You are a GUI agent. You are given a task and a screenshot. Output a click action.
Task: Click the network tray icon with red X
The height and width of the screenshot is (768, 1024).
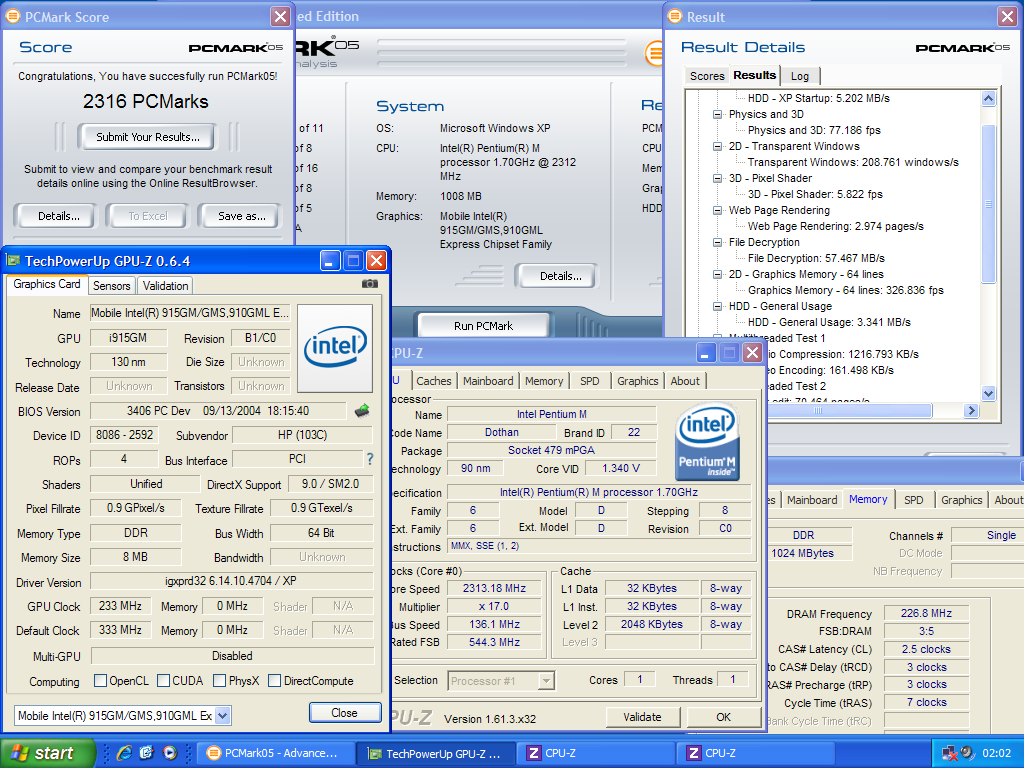click(x=950, y=754)
